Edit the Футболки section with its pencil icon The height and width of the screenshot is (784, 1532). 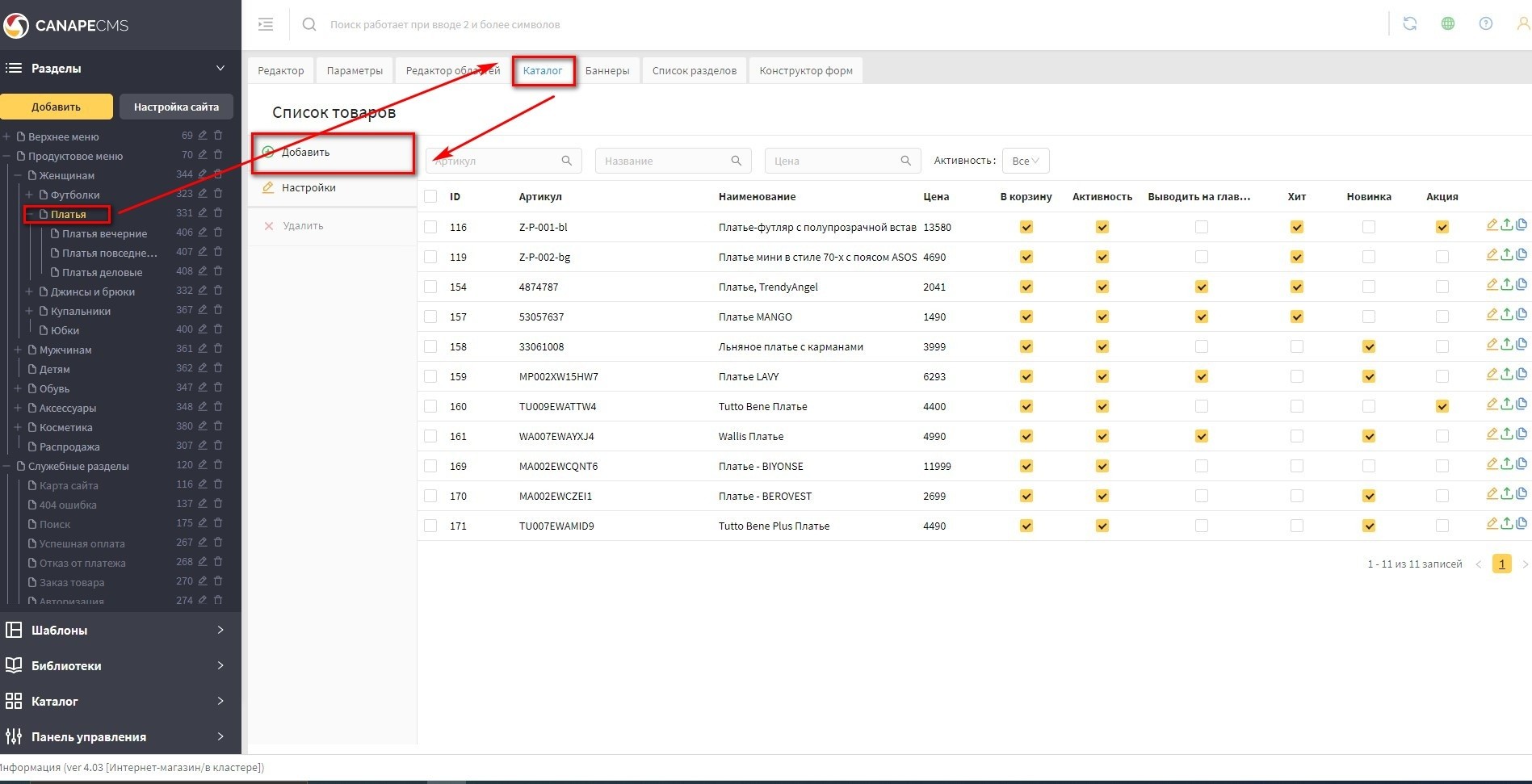pos(204,194)
